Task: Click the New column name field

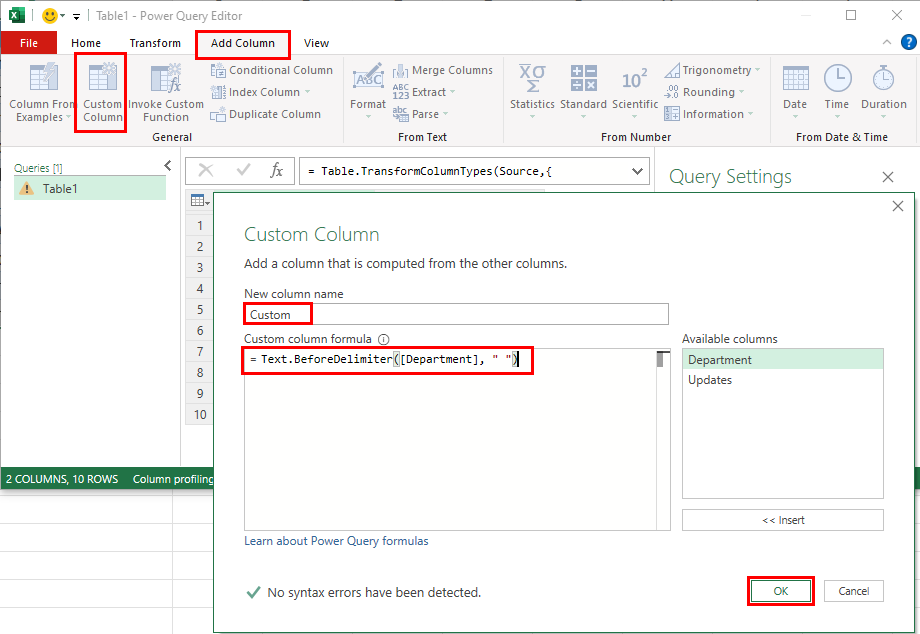Action: point(456,314)
